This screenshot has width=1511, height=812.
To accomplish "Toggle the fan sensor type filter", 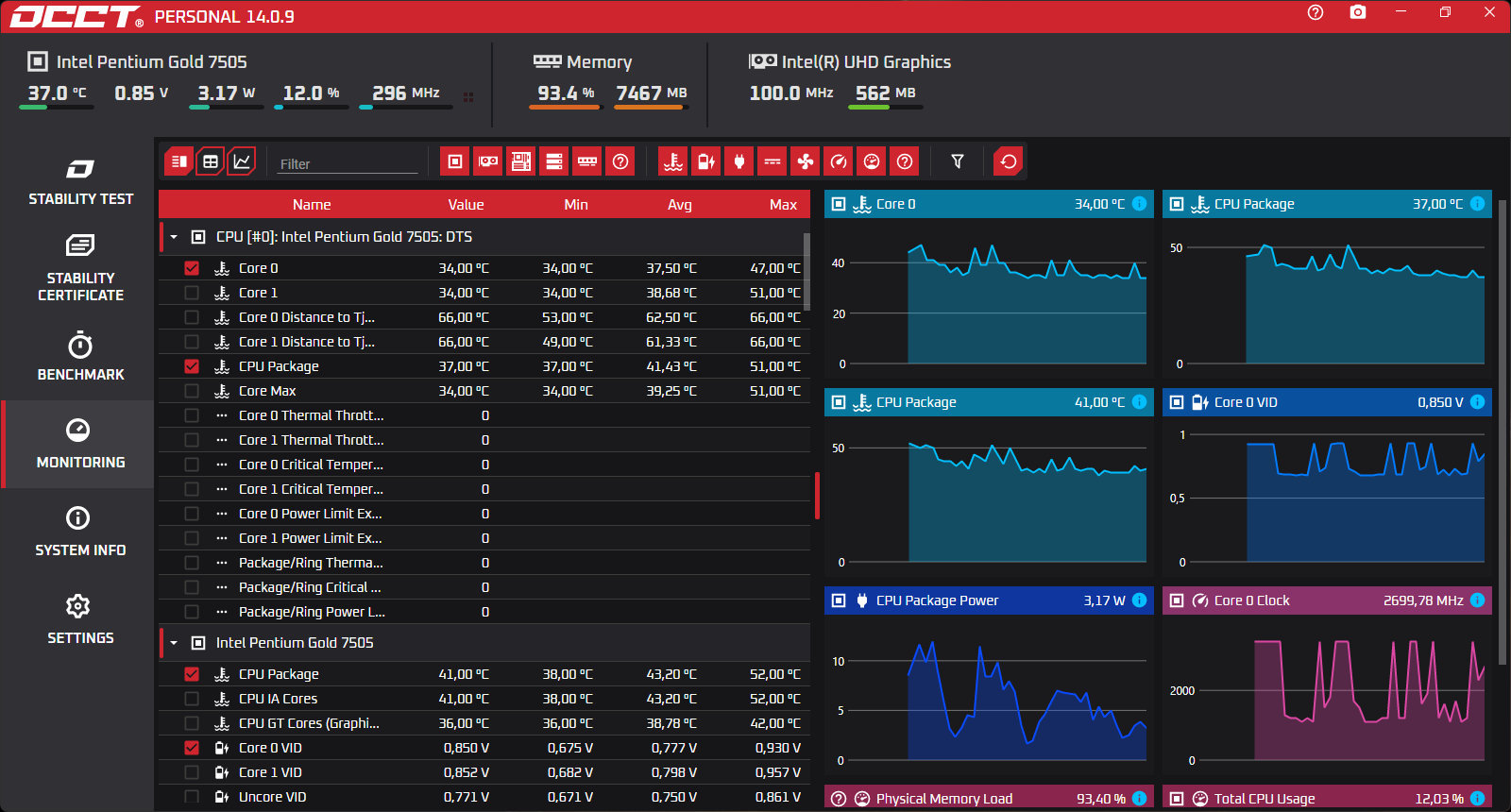I will pos(806,161).
